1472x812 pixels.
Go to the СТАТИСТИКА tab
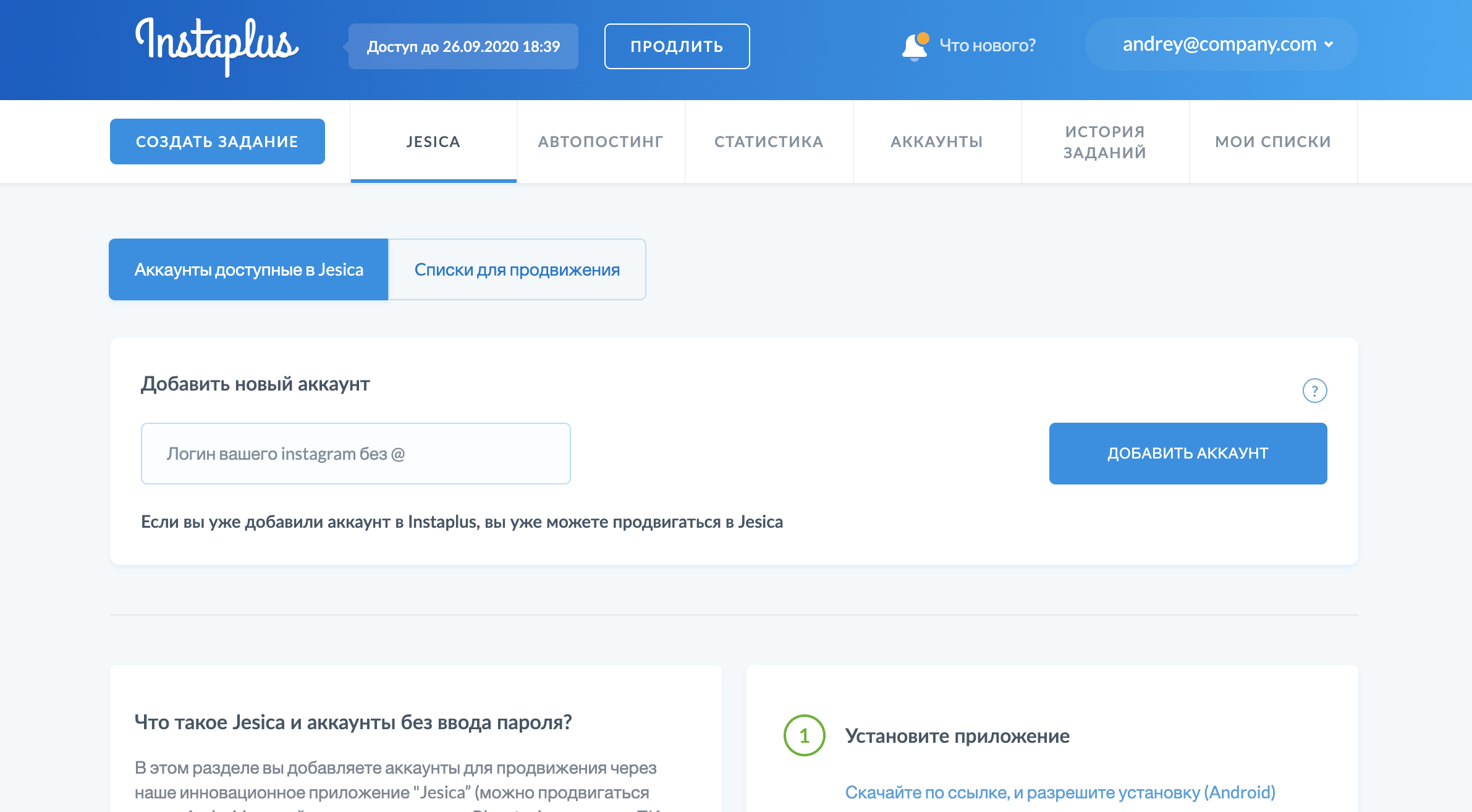pyautogui.click(x=769, y=142)
